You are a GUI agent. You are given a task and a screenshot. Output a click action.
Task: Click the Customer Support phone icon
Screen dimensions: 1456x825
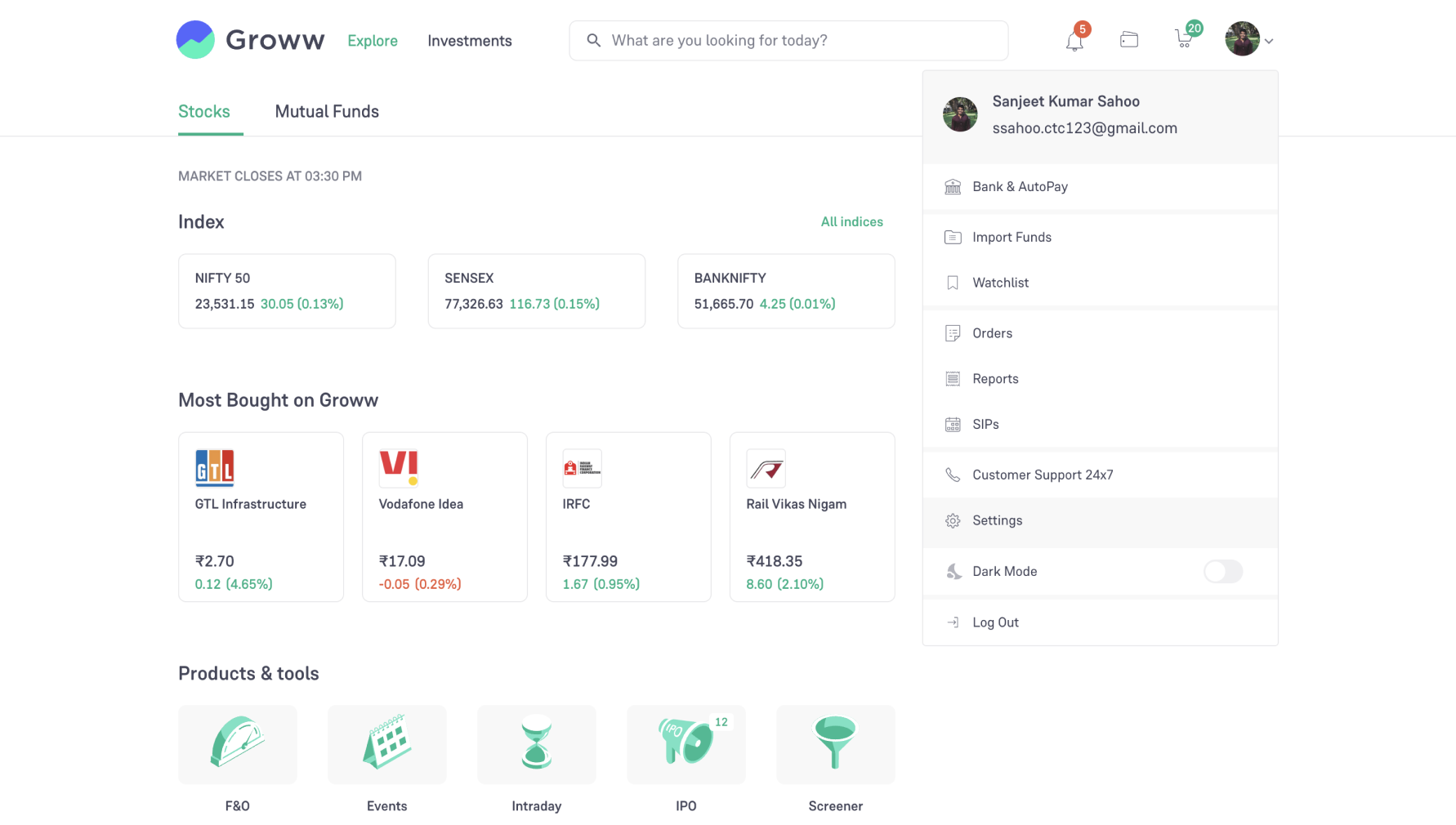click(x=953, y=475)
